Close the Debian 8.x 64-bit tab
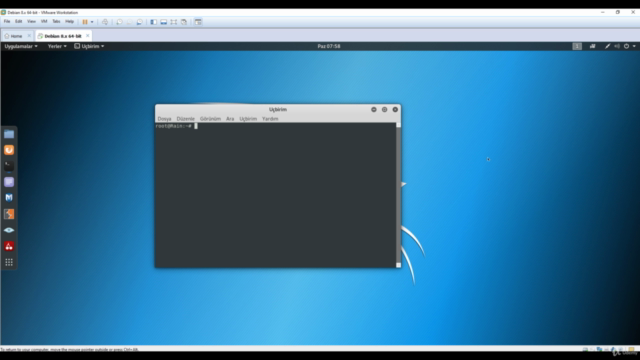This screenshot has width=640, height=360. click(x=87, y=36)
